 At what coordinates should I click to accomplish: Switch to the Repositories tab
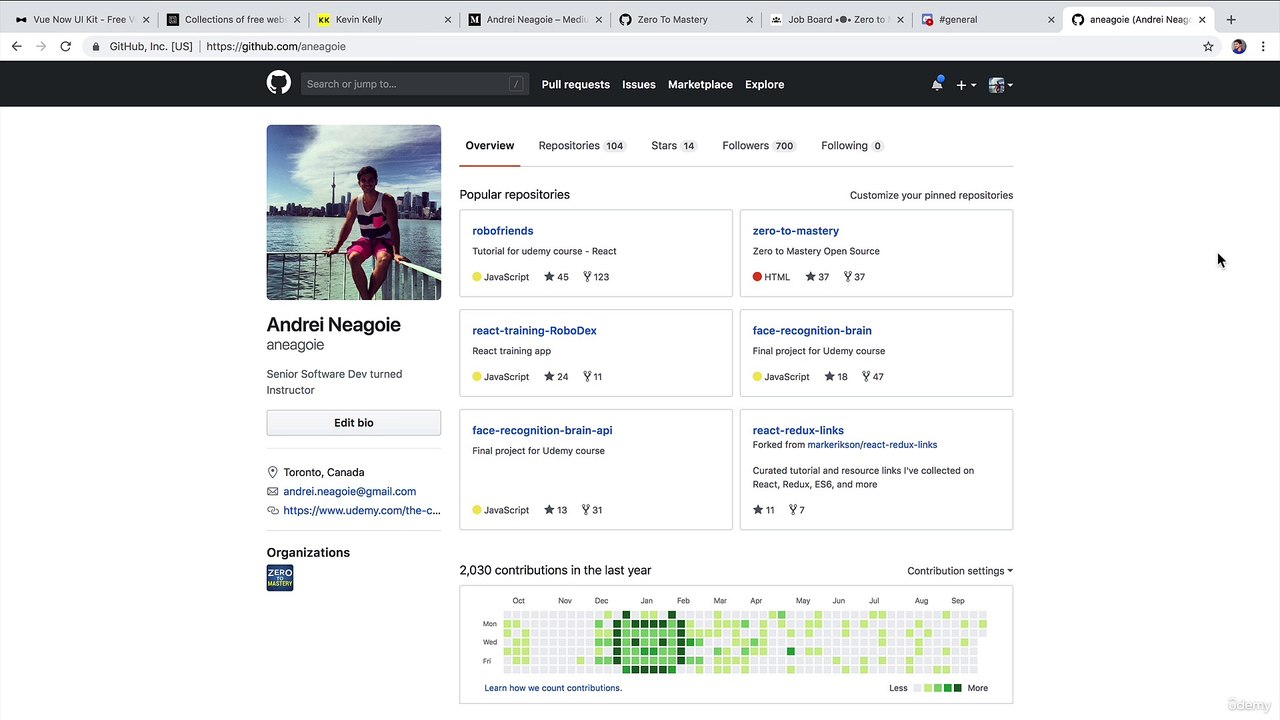(x=580, y=146)
